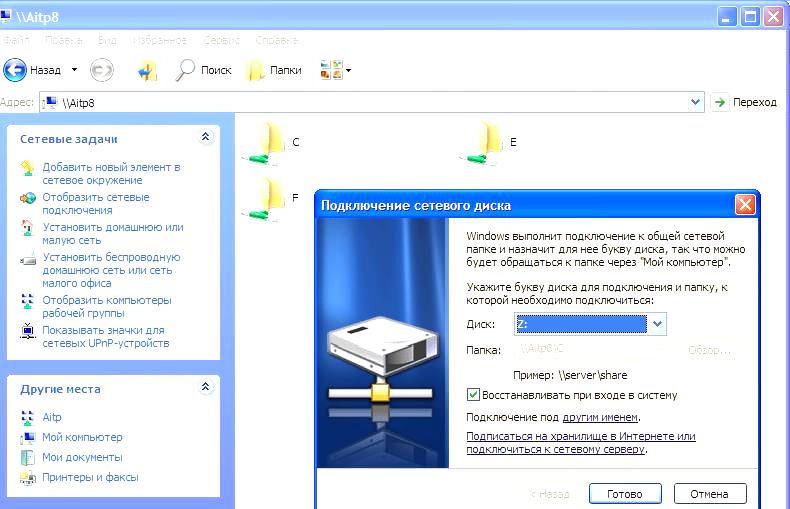Click the network connections globe icon
This screenshot has width=790, height=509.
28,198
